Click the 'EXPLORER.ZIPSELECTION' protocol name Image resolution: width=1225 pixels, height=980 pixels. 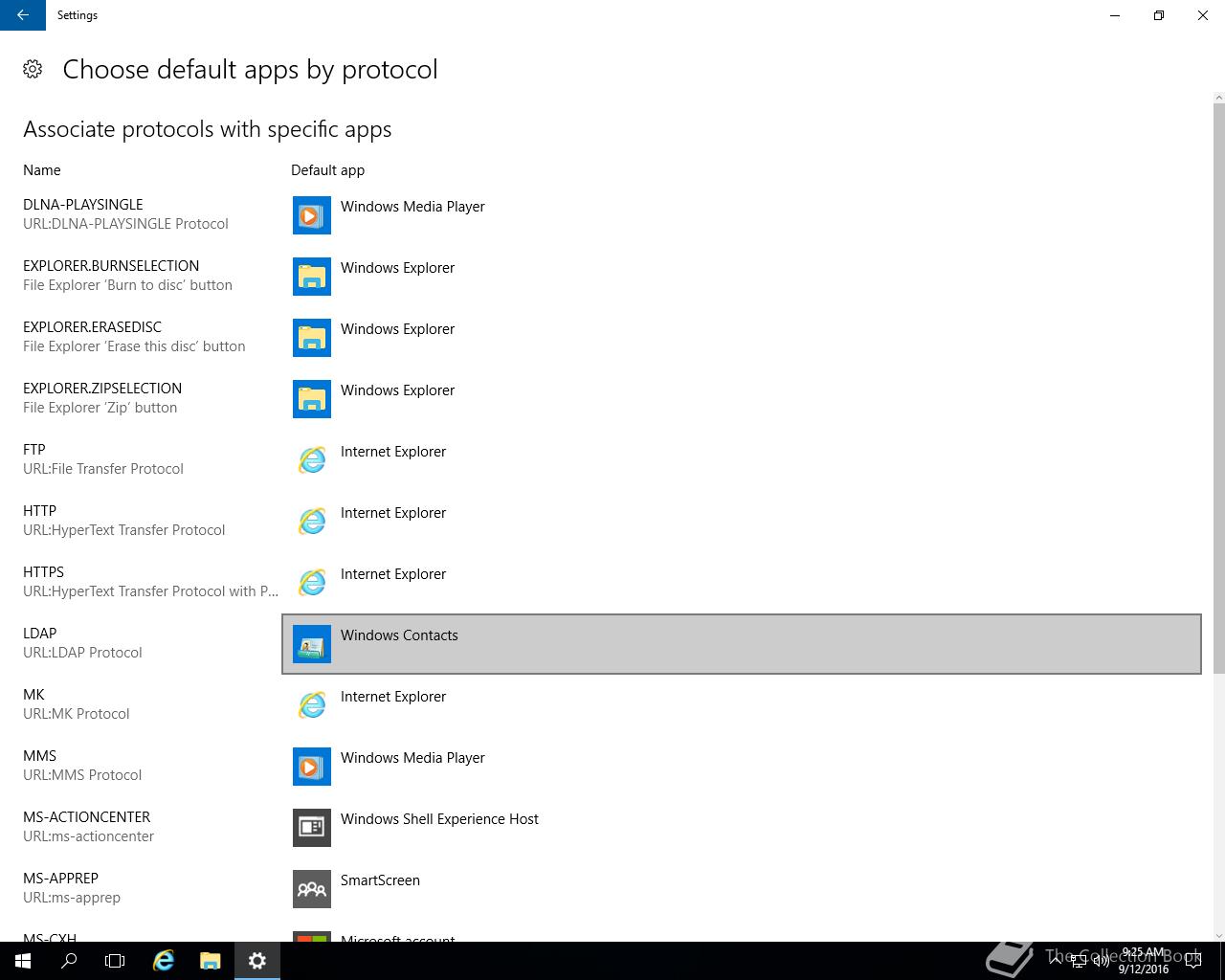(x=102, y=389)
